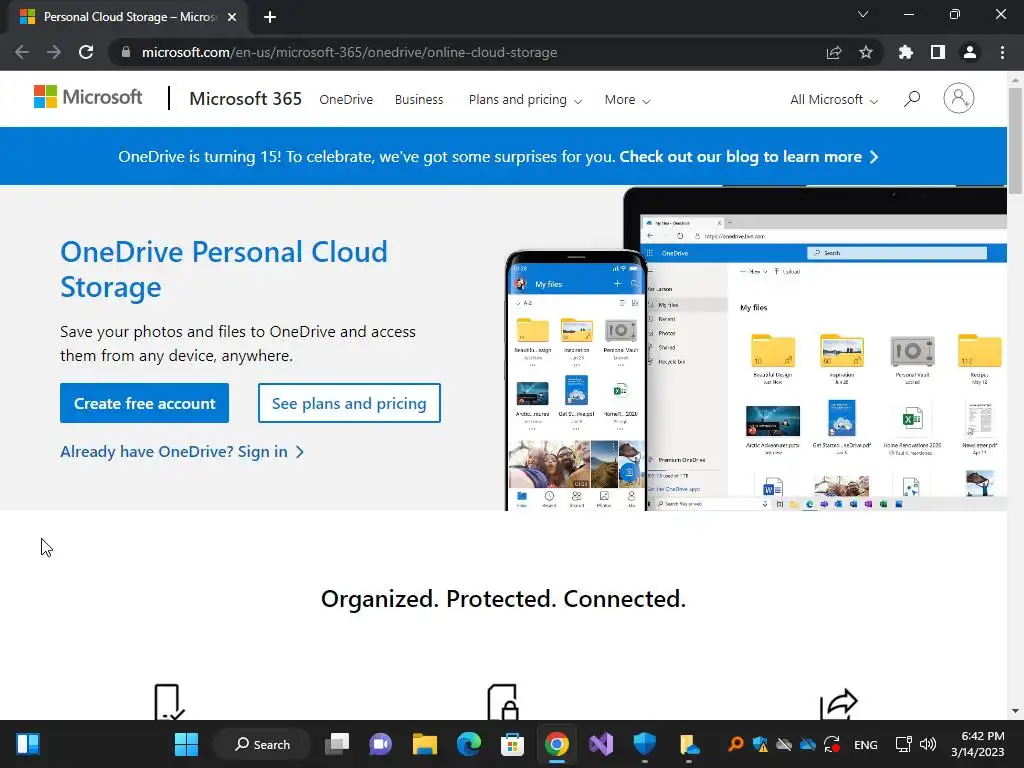Viewport: 1024px width, 768px height.
Task: Click the OneDrive cloud tray icon
Action: click(x=808, y=744)
